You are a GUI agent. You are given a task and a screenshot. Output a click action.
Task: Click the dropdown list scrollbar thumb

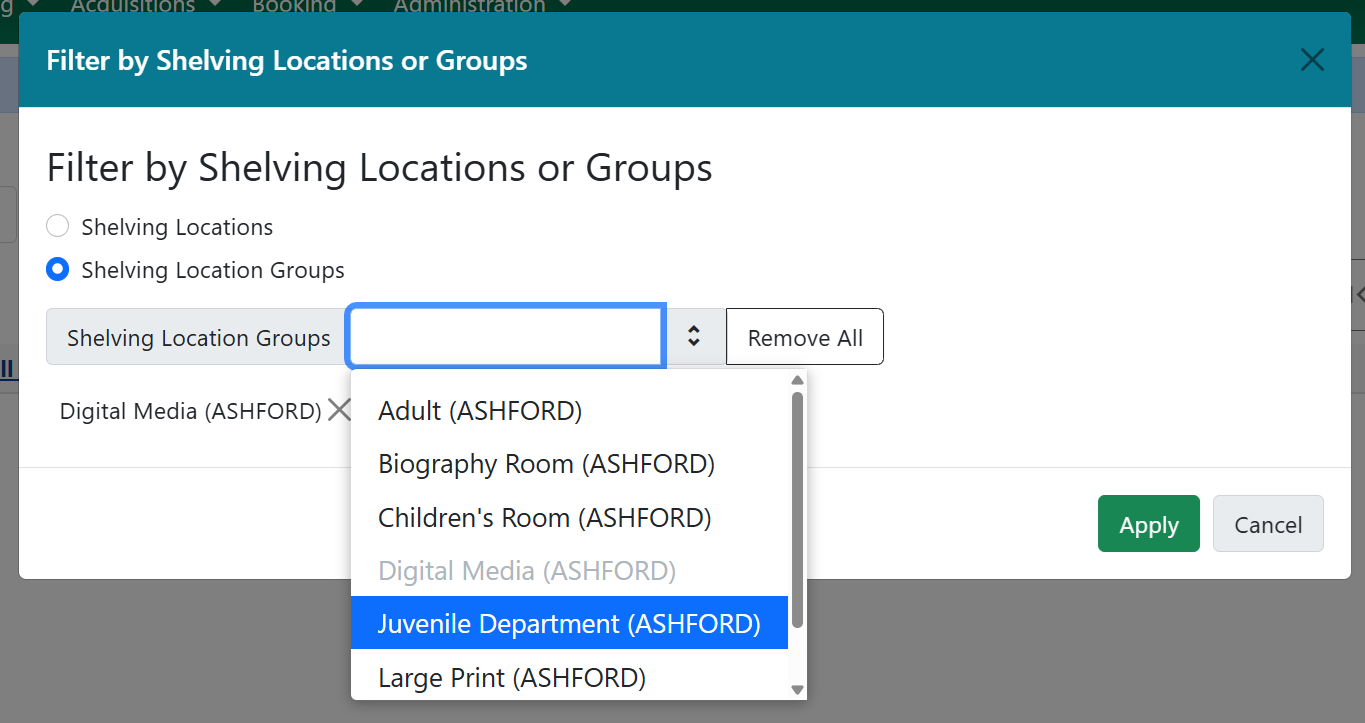pos(797,510)
